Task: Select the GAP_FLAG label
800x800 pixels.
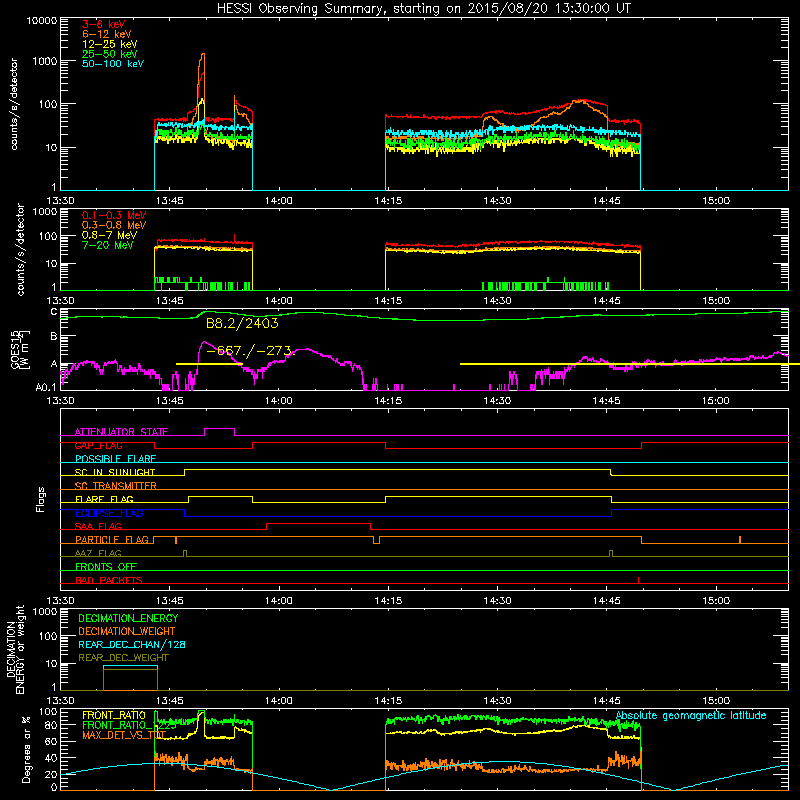Action: (x=98, y=445)
